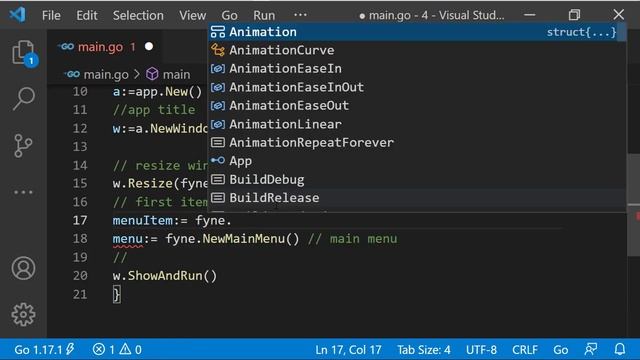
Task: Click line number 17 in the gutter
Action: click(80, 220)
